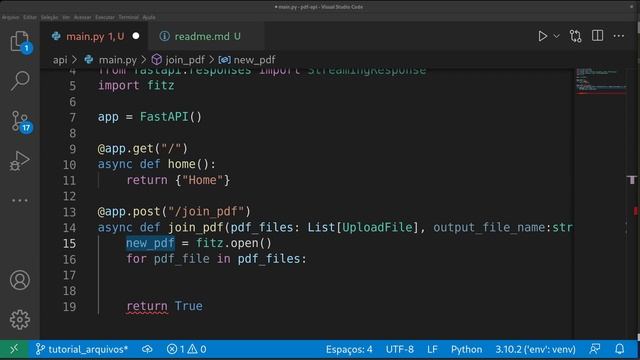Open the Accounts menu icon
Image resolution: width=640 pixels, height=360 pixels.
pos(20,280)
